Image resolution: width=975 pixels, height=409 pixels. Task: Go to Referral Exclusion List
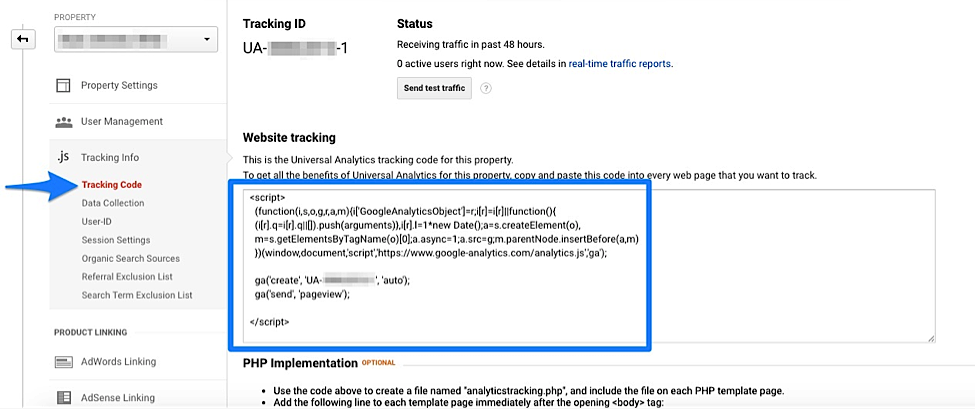click(127, 277)
